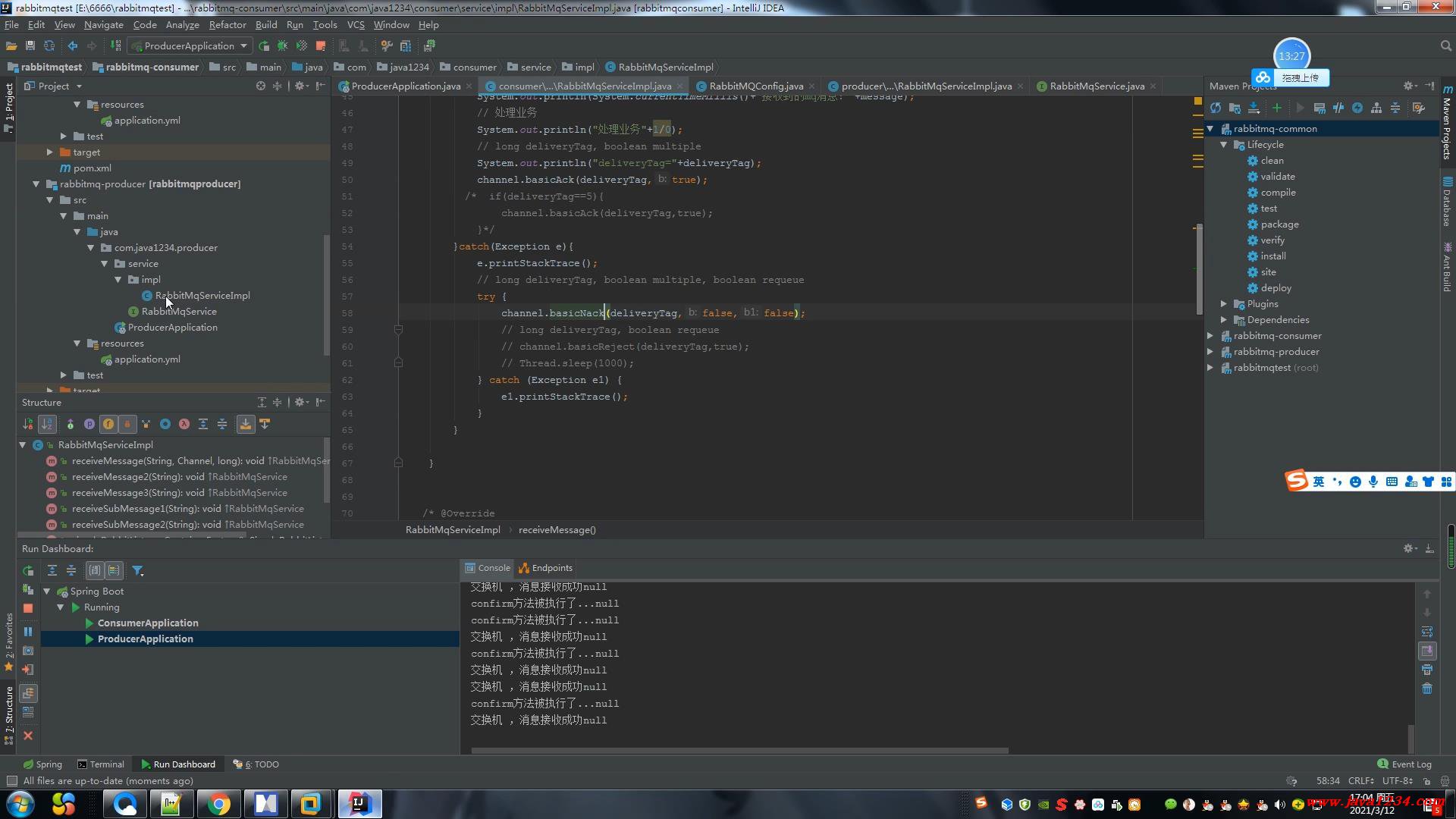Screen dimensions: 1456x819
Task: Click the Save All toolbar icon
Action: 30,45
